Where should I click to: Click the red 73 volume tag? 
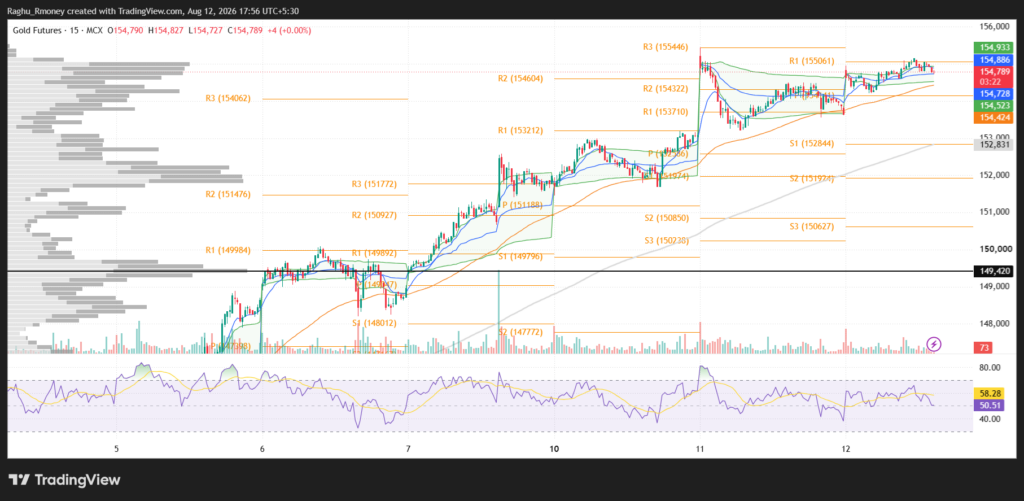point(982,347)
